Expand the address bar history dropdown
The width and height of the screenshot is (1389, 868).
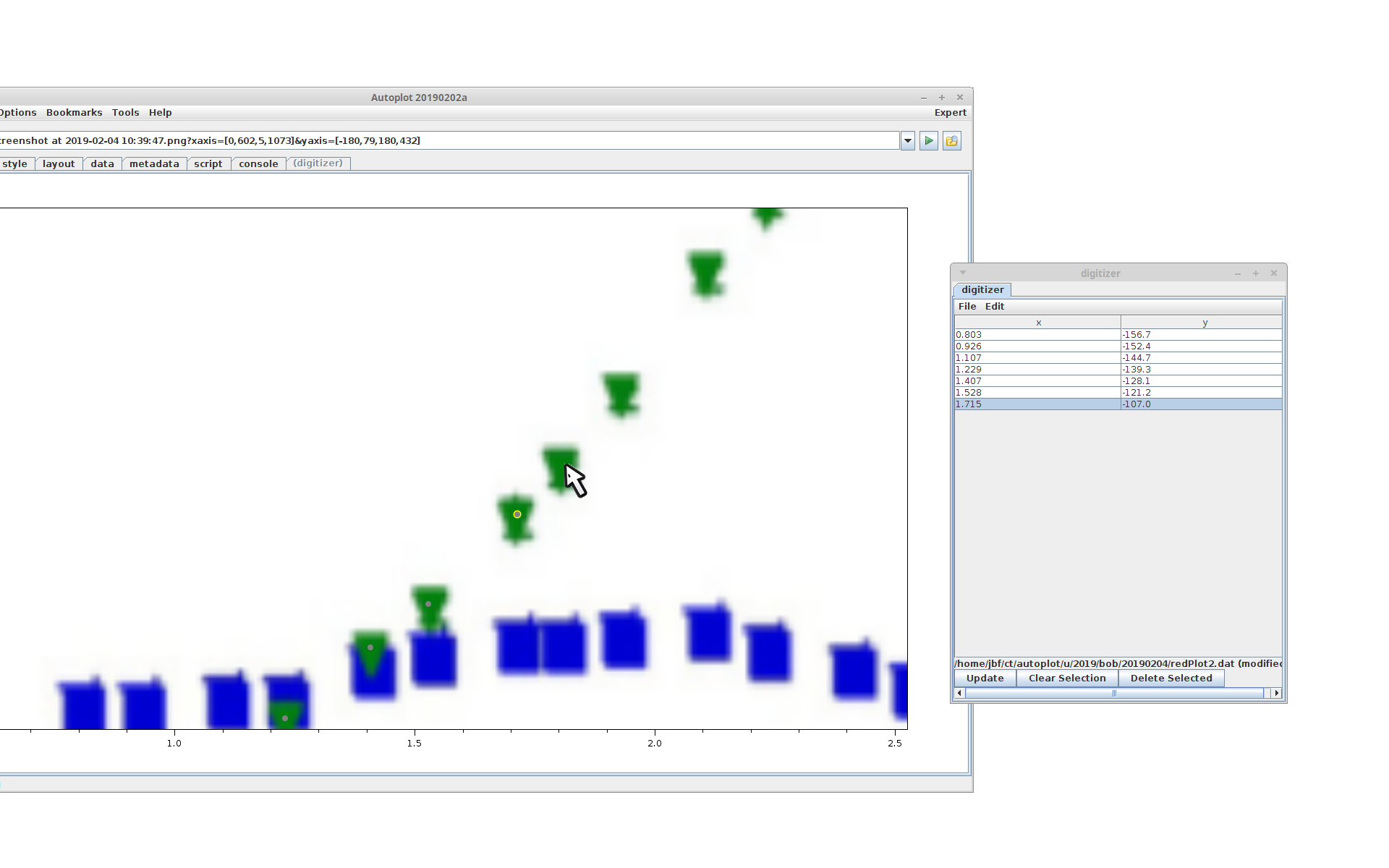(908, 141)
